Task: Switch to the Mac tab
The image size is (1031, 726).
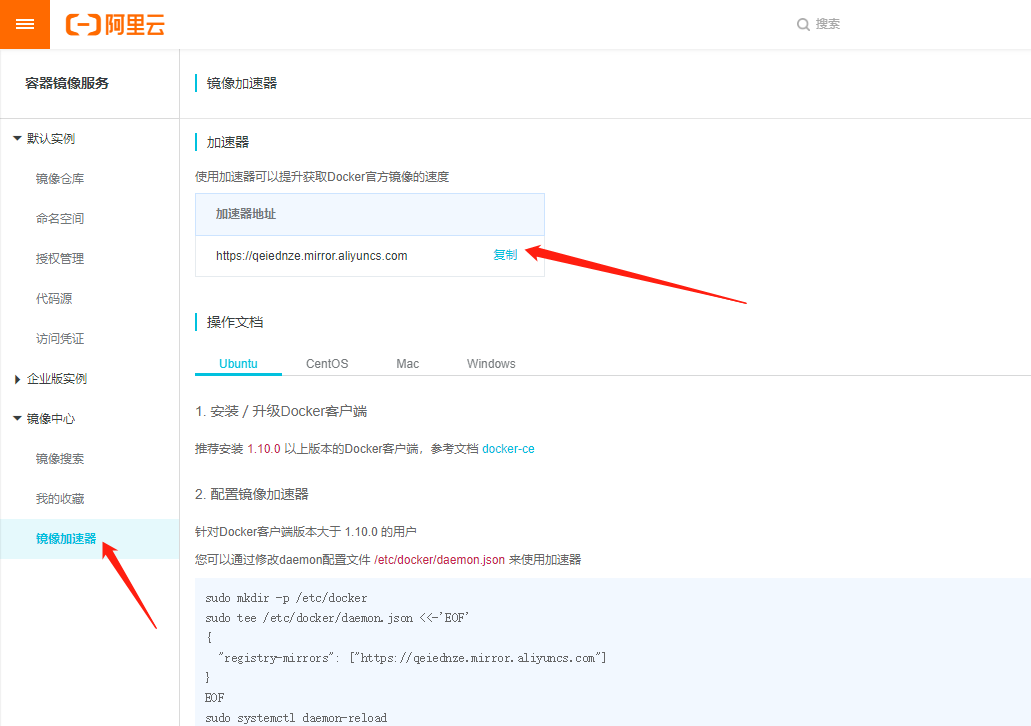Action: (407, 363)
